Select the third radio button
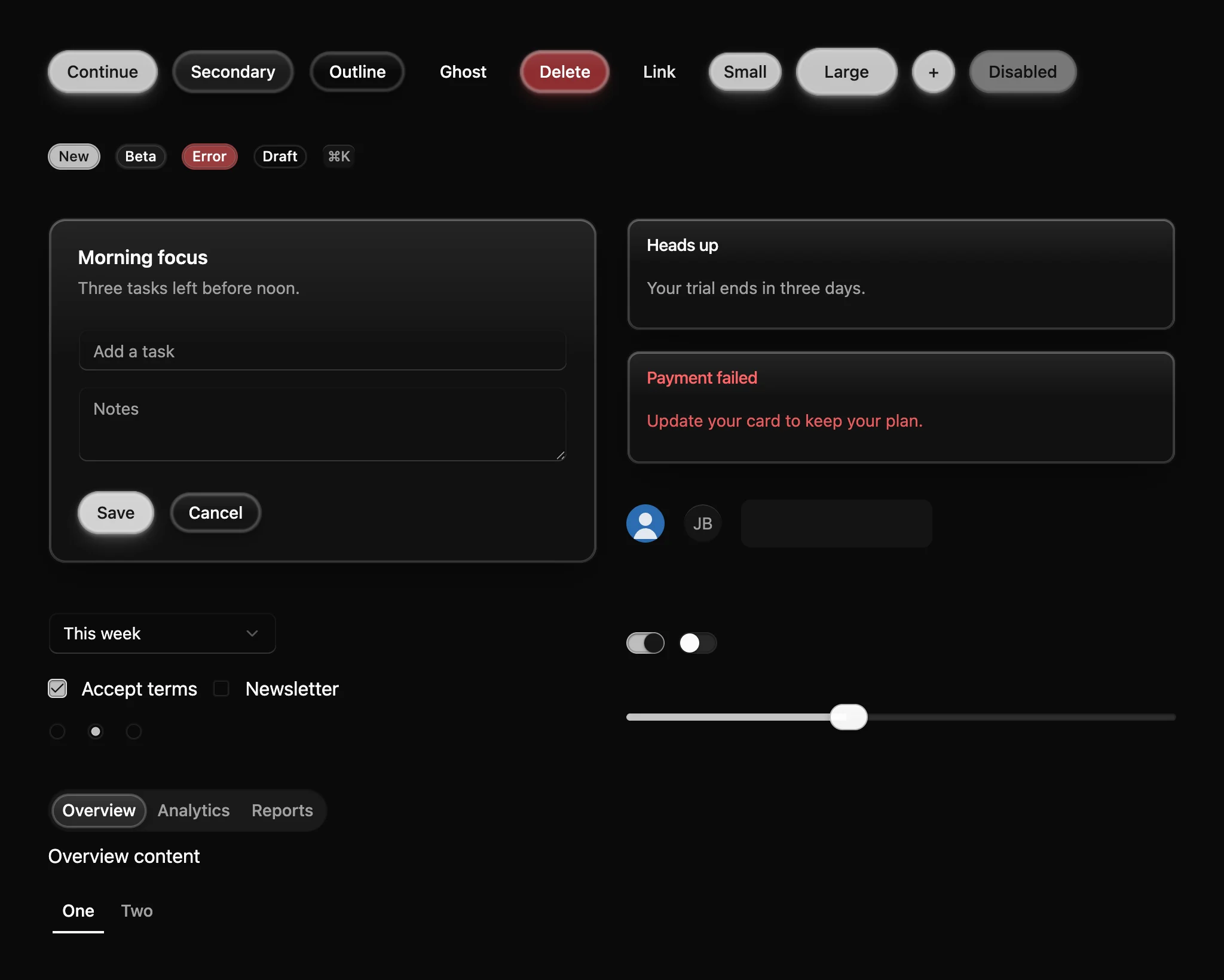 (134, 731)
